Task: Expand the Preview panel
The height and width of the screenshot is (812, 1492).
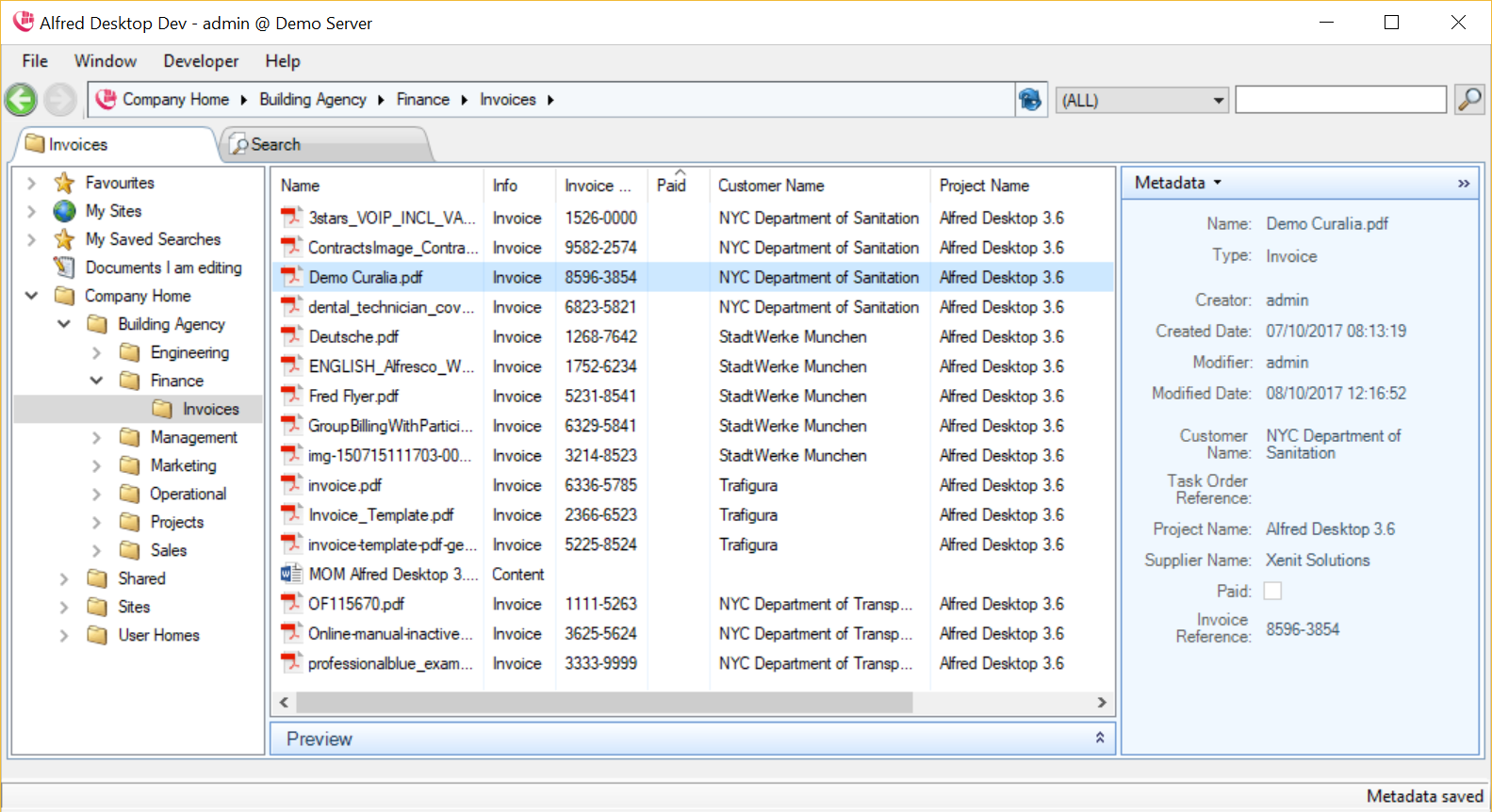Action: 1099,739
